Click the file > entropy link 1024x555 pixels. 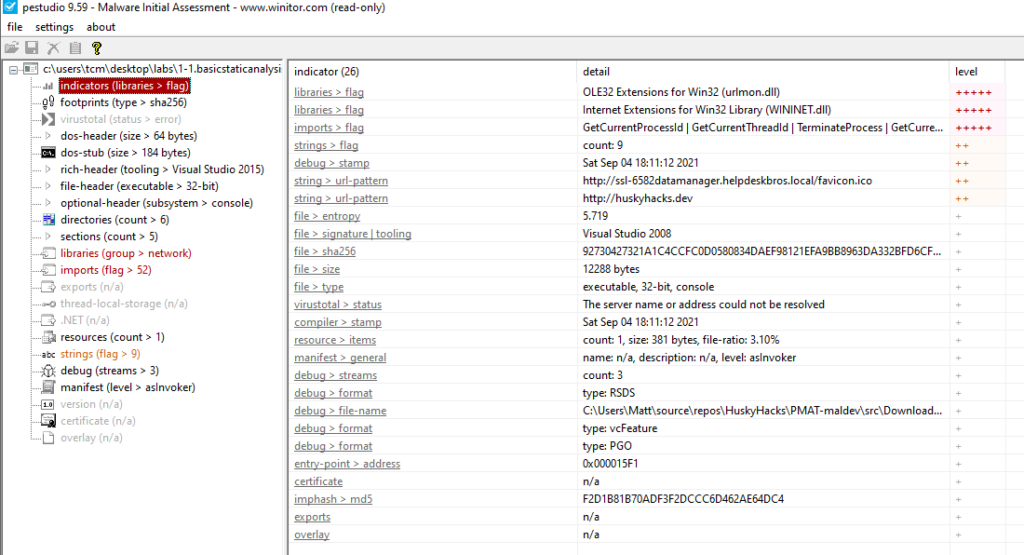pos(327,216)
